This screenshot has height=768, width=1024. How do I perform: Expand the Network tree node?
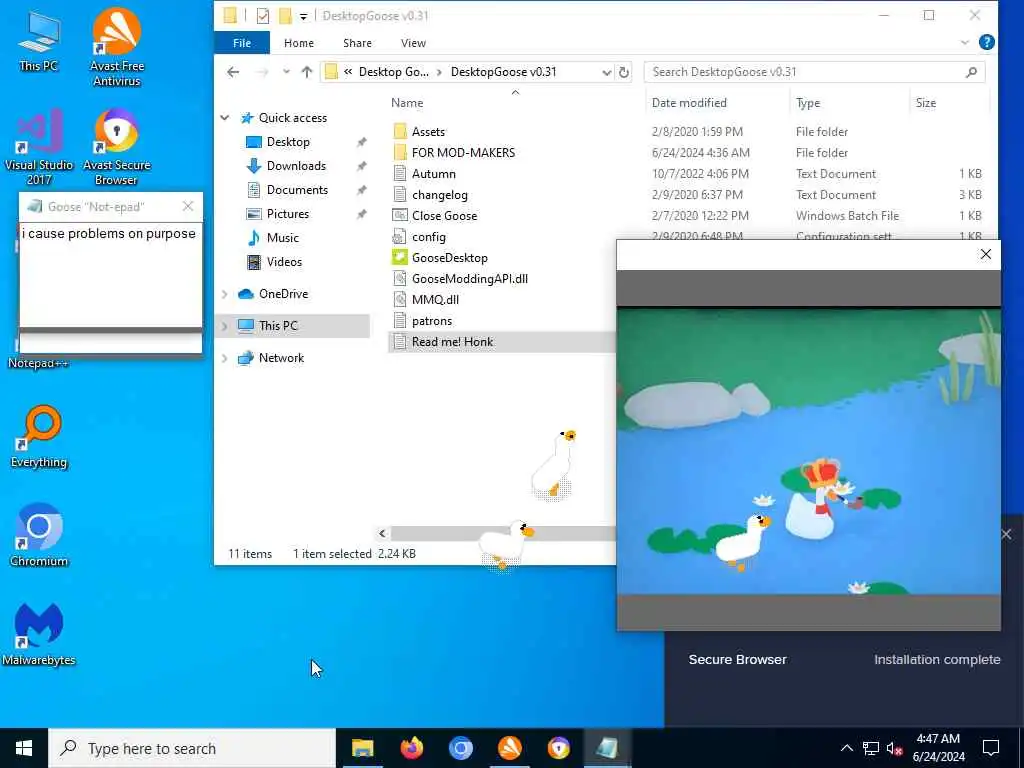click(225, 358)
